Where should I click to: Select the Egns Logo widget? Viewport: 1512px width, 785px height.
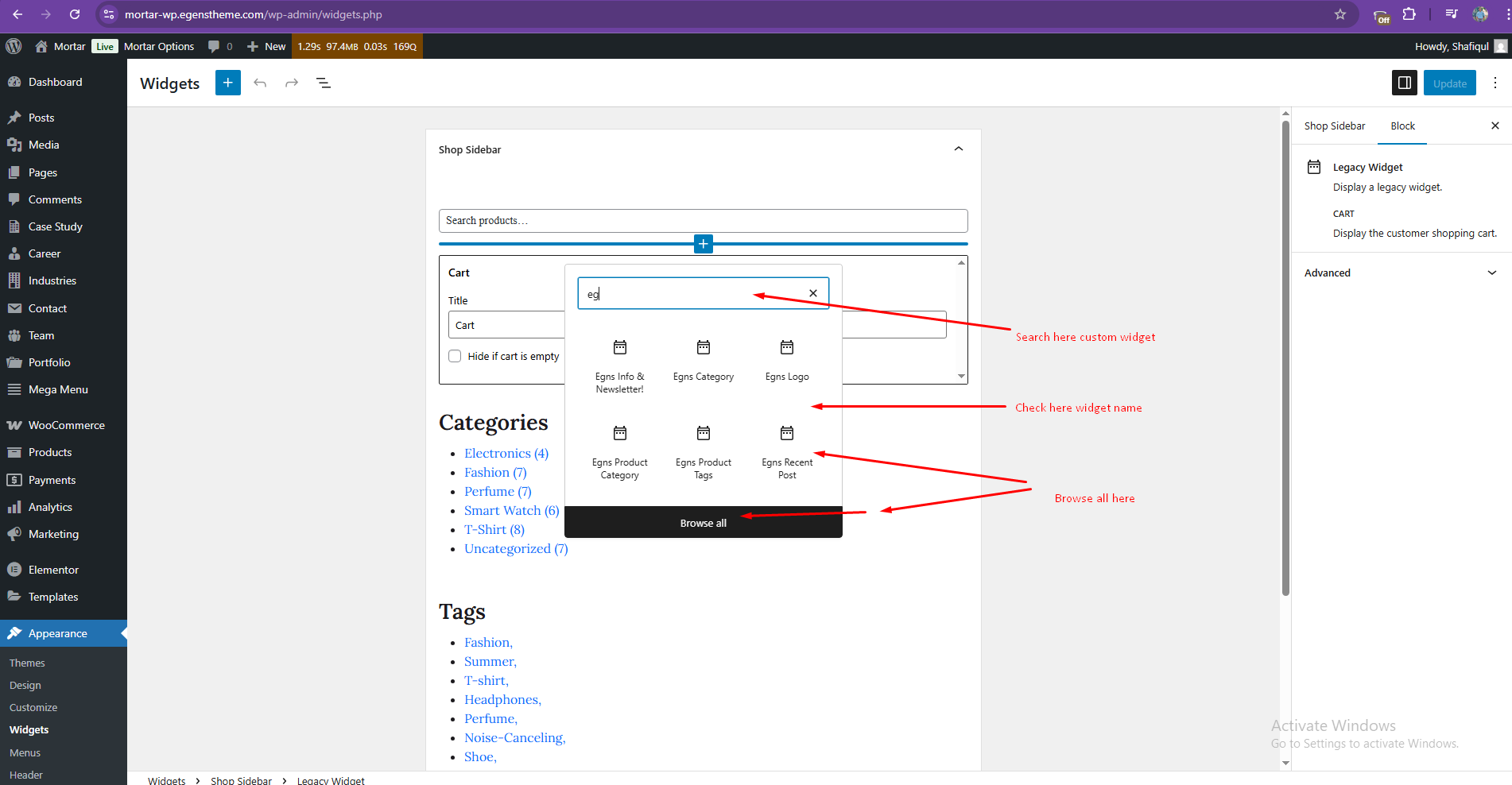point(787,360)
